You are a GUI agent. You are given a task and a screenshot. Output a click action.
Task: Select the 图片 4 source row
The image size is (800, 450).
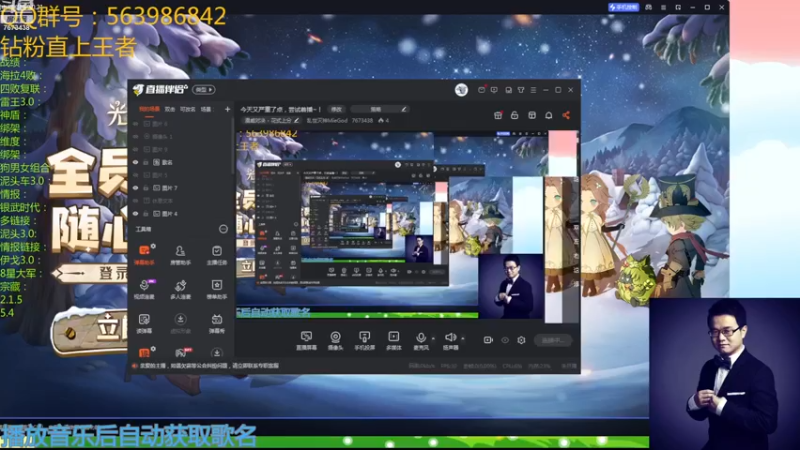(182, 214)
